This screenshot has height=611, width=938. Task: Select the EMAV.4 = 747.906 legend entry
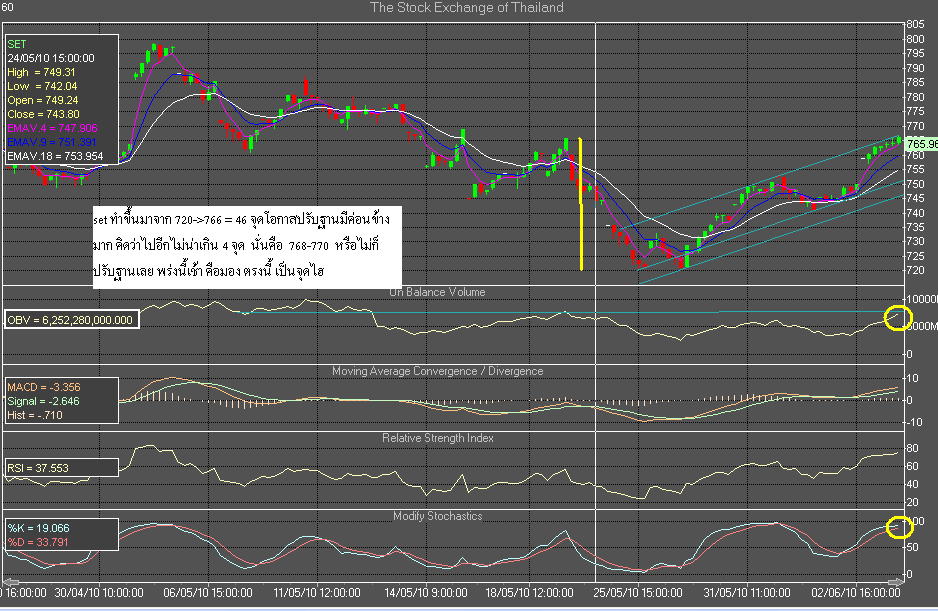(52, 128)
